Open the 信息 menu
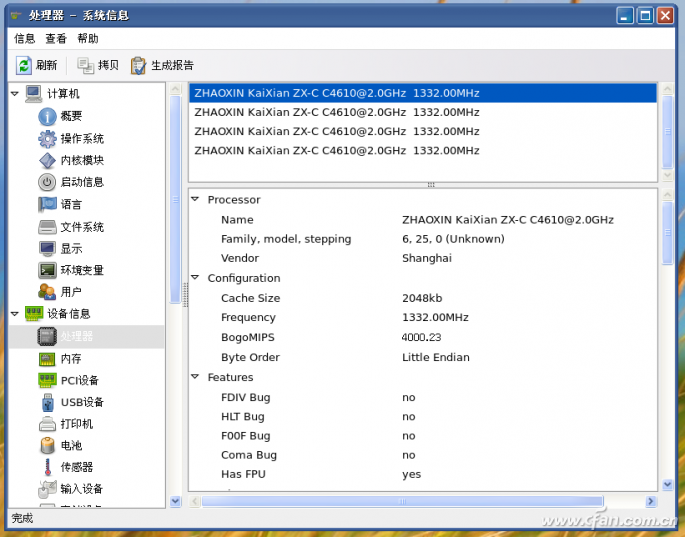Screen dimensions: 685x537 tap(24, 39)
